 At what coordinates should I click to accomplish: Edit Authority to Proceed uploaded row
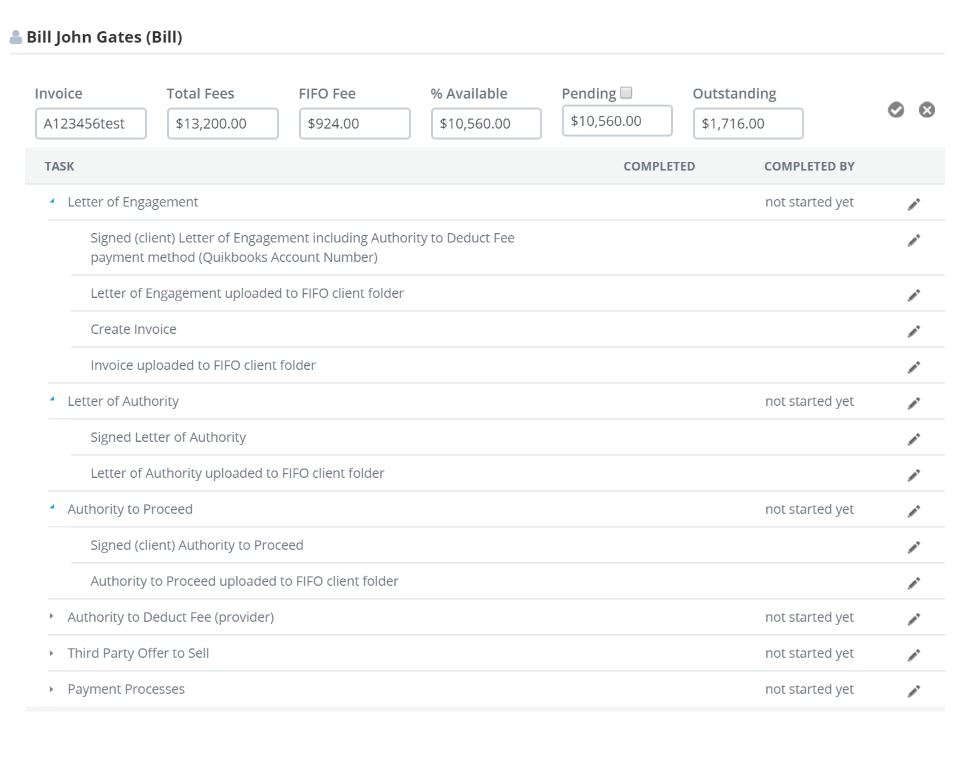tap(913, 583)
